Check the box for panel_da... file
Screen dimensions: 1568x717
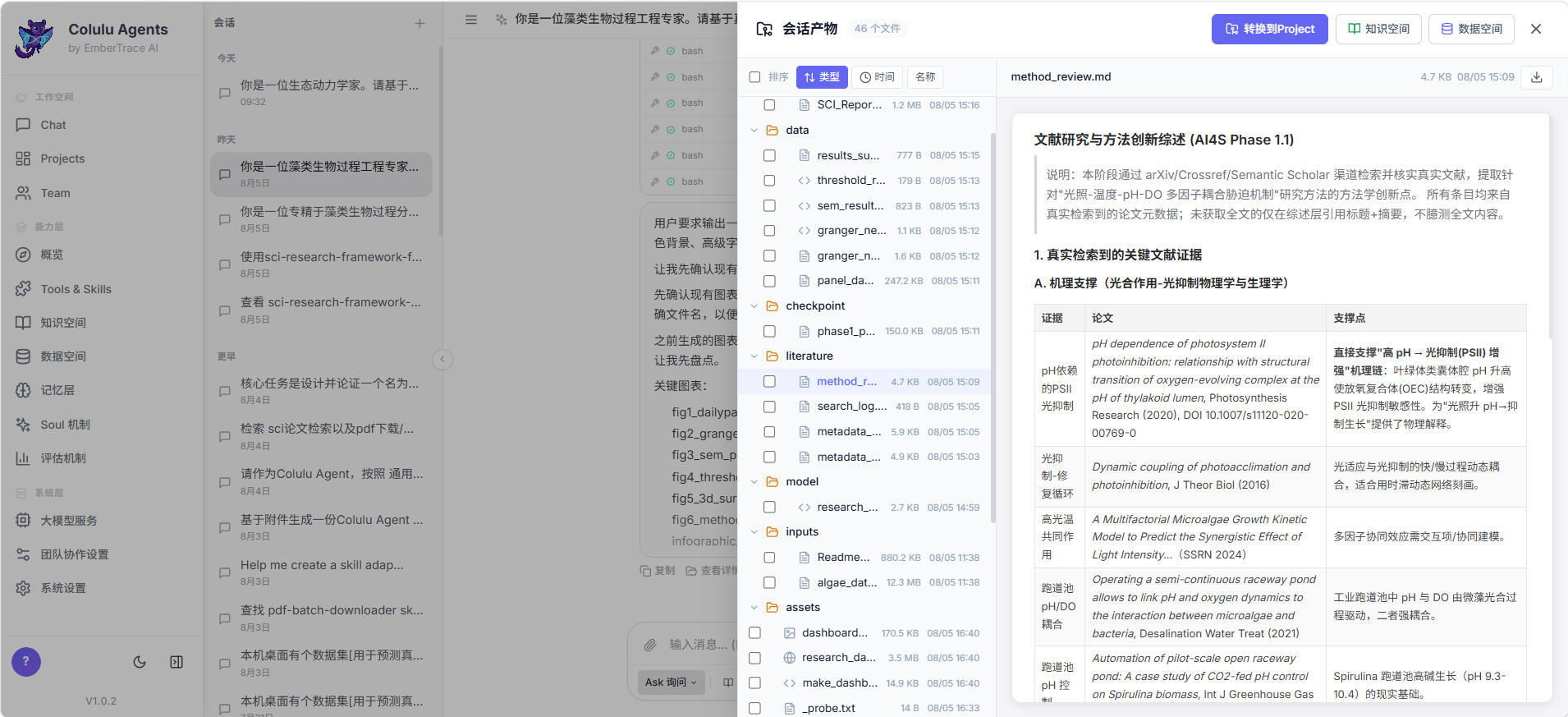769,281
